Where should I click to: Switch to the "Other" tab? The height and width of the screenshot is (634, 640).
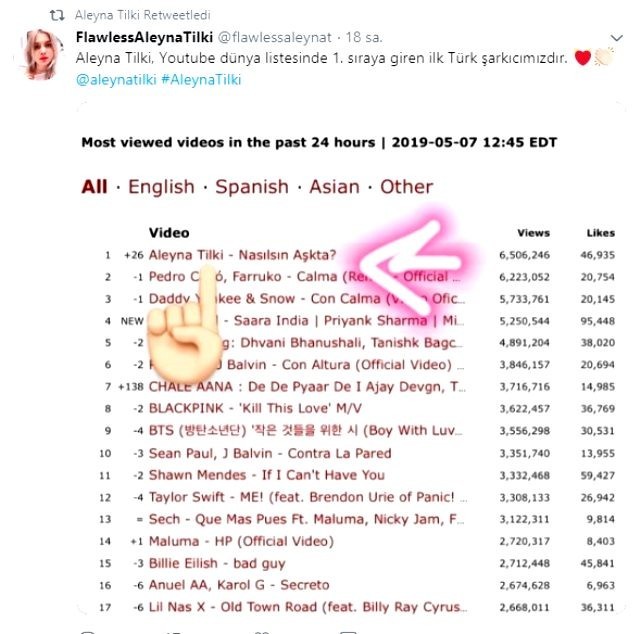[x=406, y=187]
